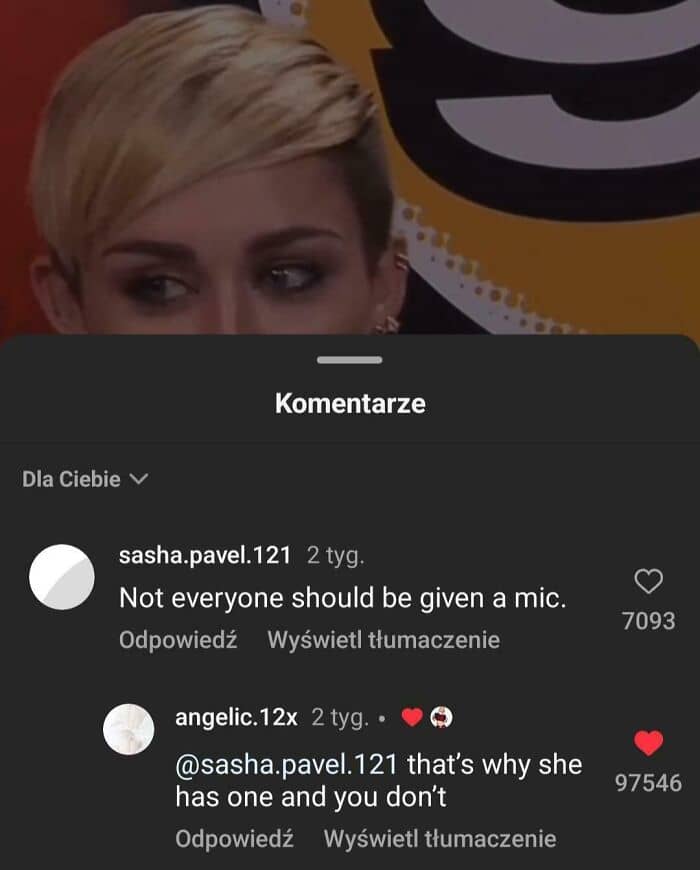The image size is (700, 870).
Task: Tap the @sasha.pavel.121 mention in reply
Action: 286,765
